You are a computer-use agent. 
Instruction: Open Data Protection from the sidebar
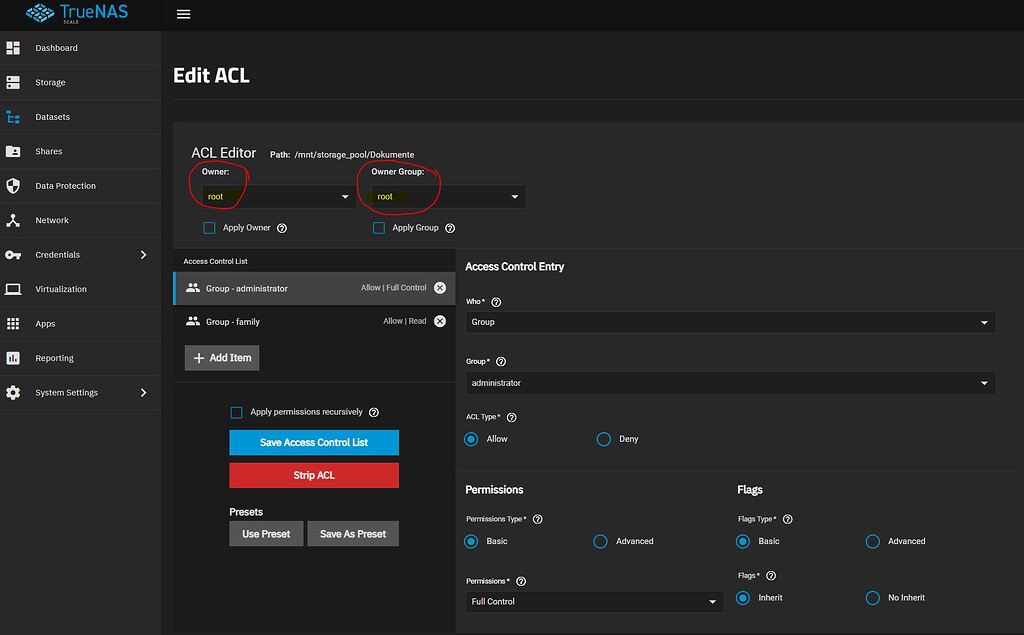pyautogui.click(x=13, y=185)
